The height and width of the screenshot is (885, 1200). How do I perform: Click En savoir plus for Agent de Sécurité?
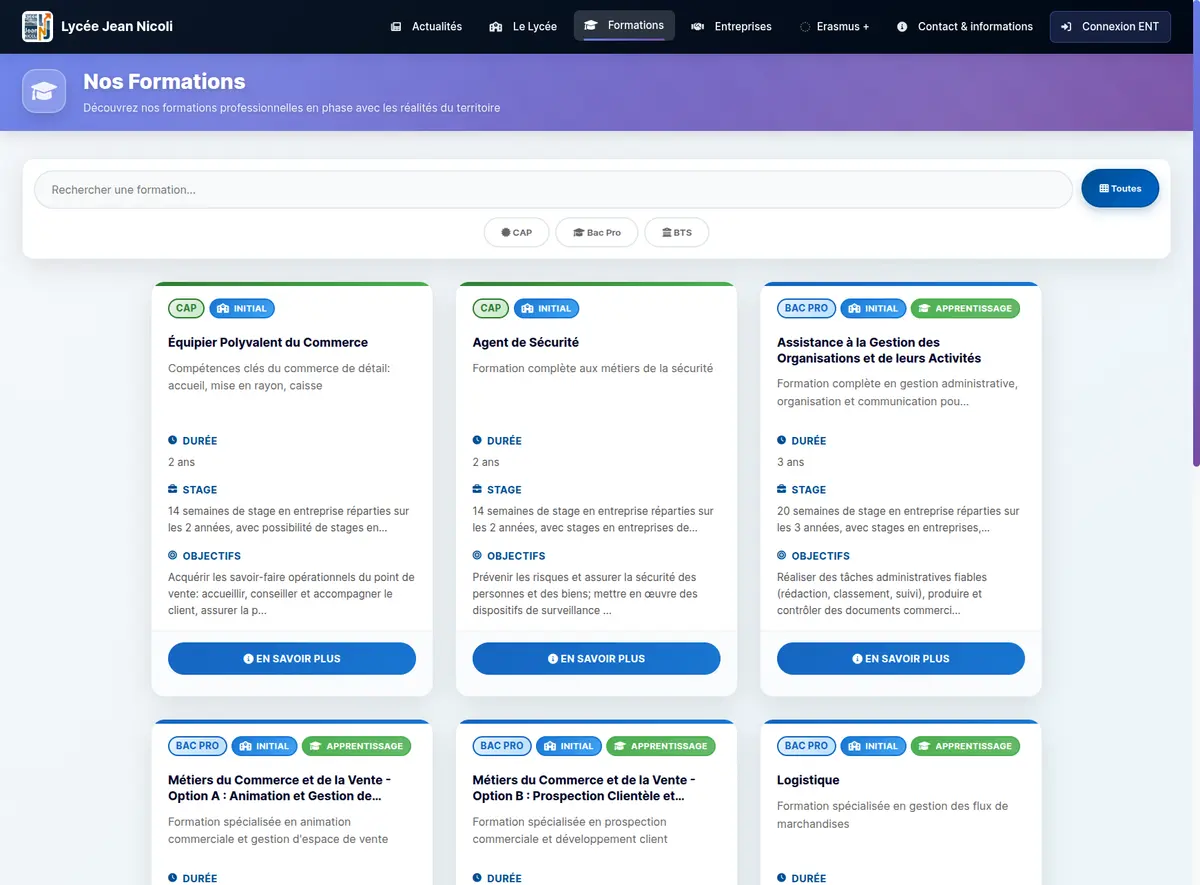click(596, 658)
